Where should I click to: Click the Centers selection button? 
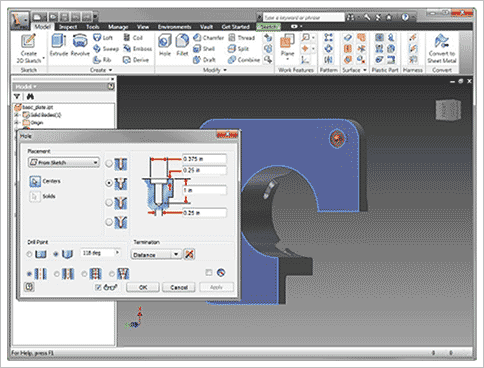coord(35,181)
